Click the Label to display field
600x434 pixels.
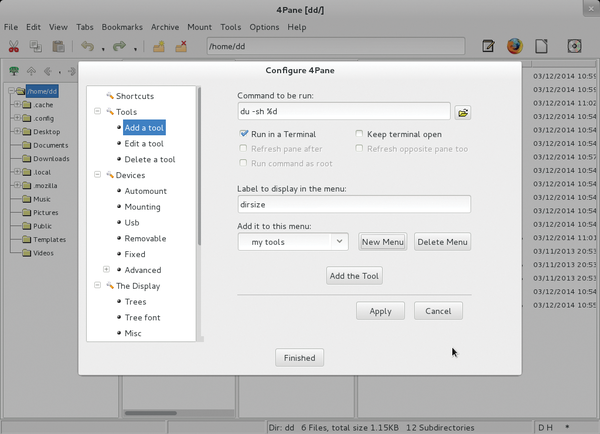[x=354, y=204]
